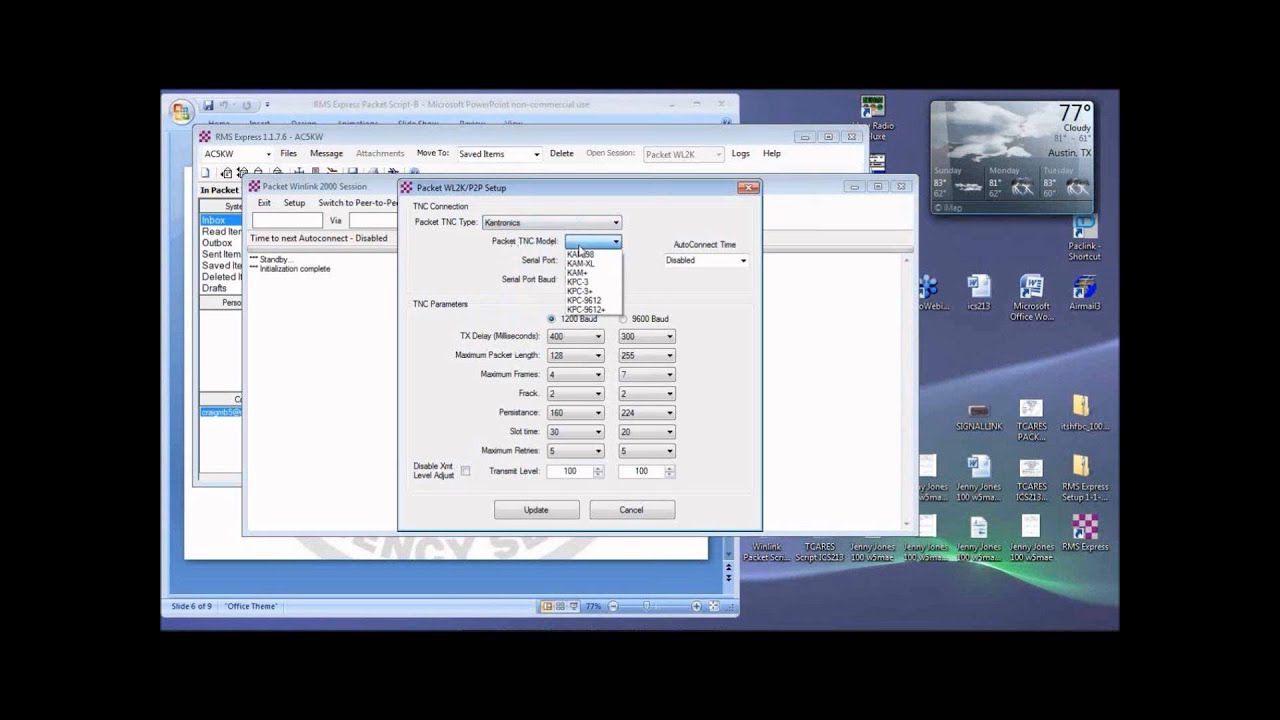Click the callsign field left of Via
Screen dimensions: 1280x720
(x=287, y=220)
